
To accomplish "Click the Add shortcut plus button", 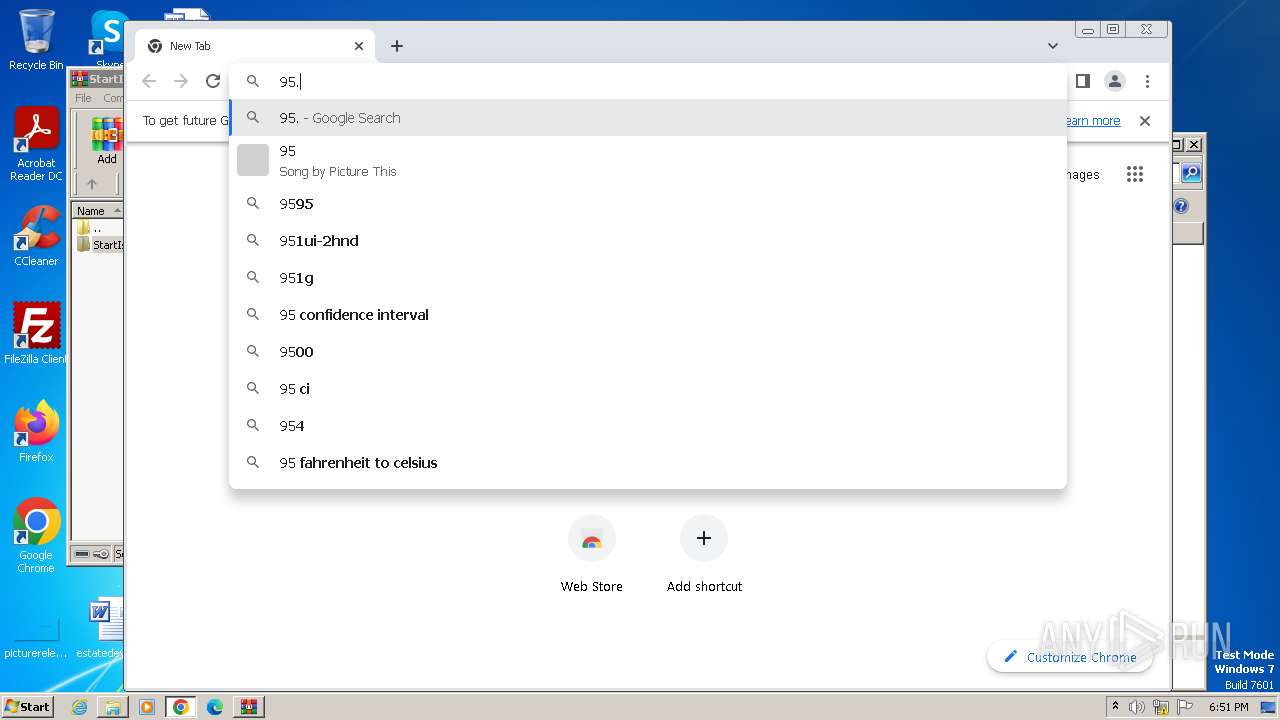I will (x=704, y=538).
